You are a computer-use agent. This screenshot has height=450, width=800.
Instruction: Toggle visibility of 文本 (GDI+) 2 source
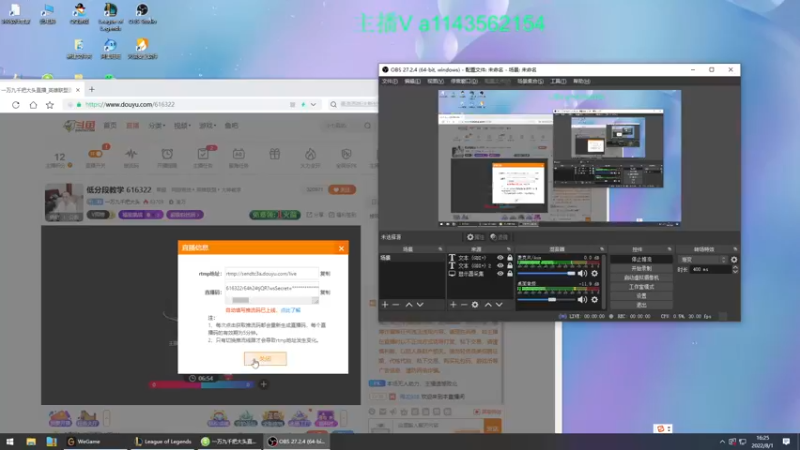point(500,266)
